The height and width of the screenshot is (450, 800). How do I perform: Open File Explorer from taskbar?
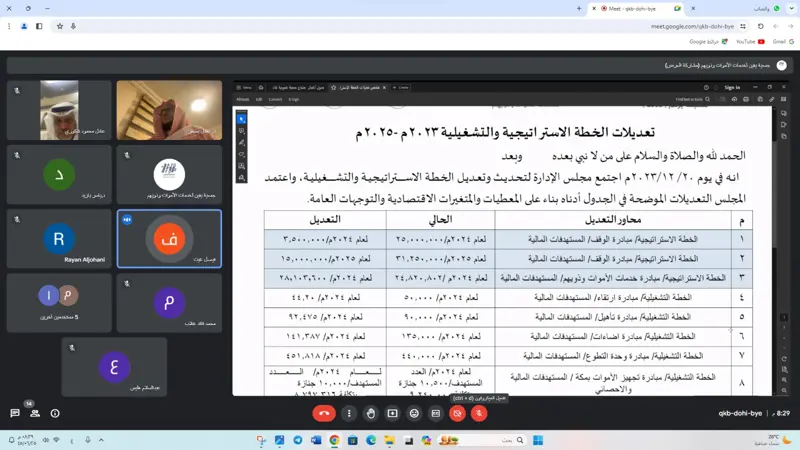click(389, 440)
